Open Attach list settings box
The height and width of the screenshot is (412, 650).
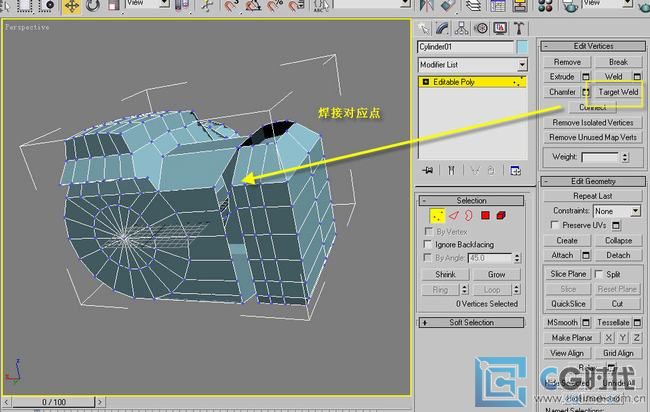[x=586, y=255]
